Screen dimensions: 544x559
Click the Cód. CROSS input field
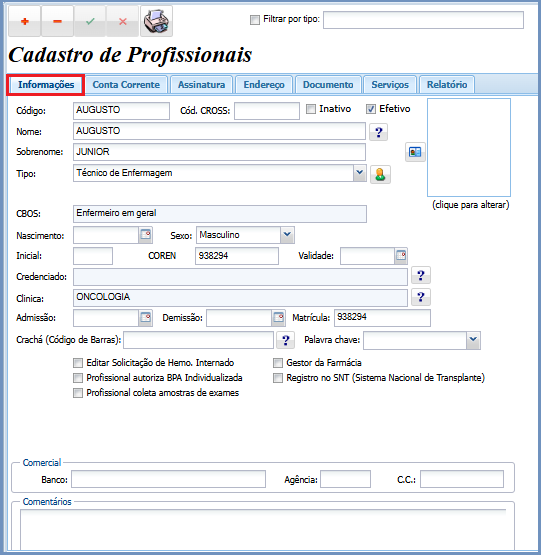click(x=268, y=111)
